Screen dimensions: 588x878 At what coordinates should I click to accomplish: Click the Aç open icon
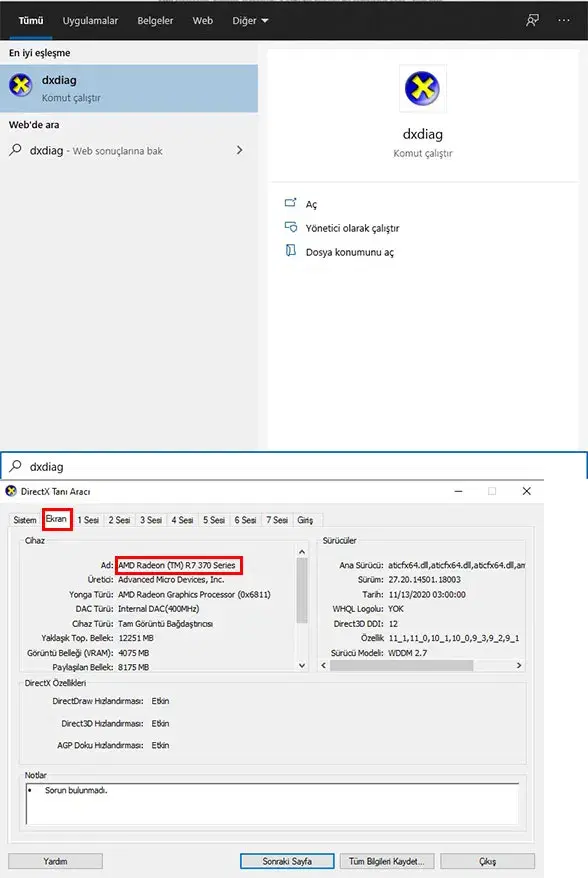(x=290, y=203)
